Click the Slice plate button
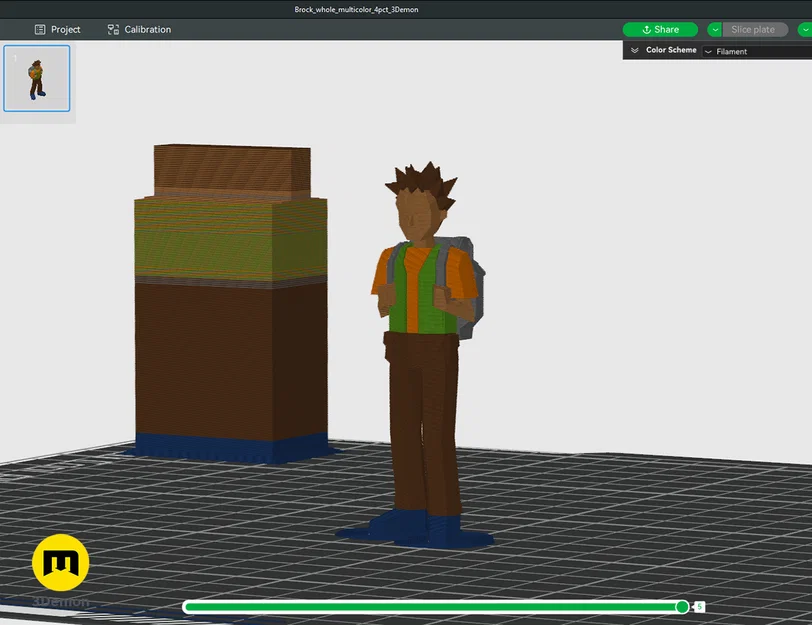The image size is (812, 625). click(755, 30)
